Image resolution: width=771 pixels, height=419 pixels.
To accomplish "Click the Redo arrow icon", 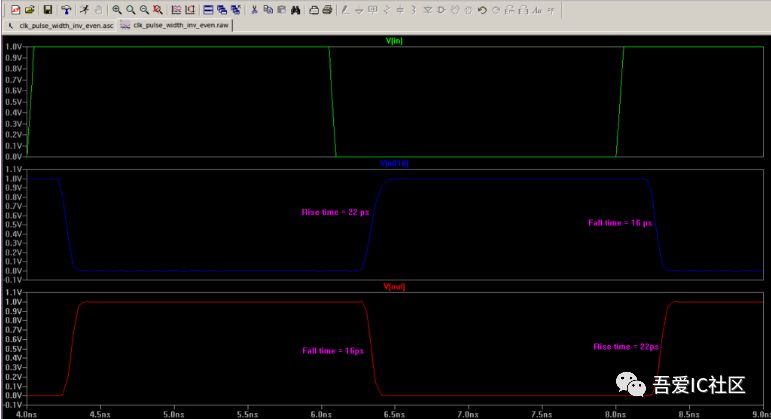I will coord(496,9).
